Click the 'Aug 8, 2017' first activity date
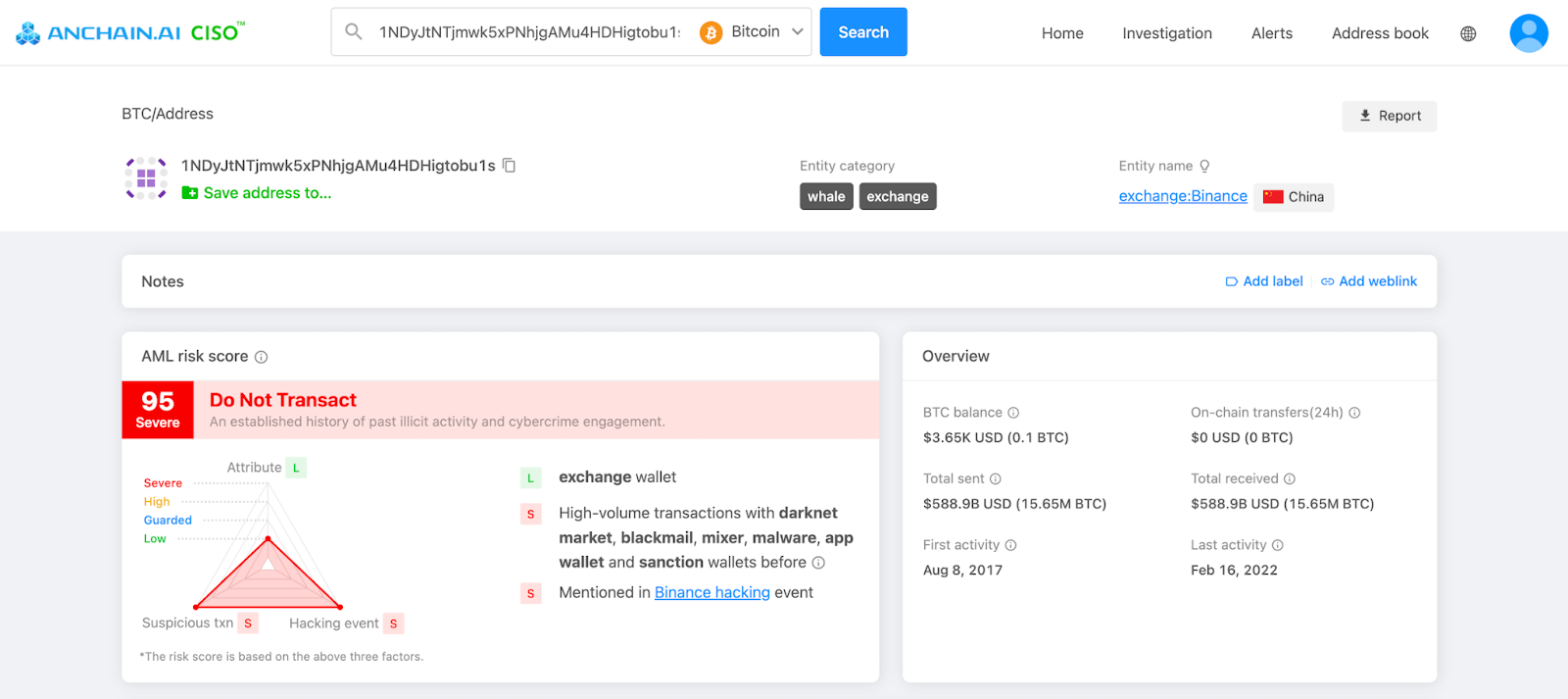The width and height of the screenshot is (1568, 699). (962, 571)
